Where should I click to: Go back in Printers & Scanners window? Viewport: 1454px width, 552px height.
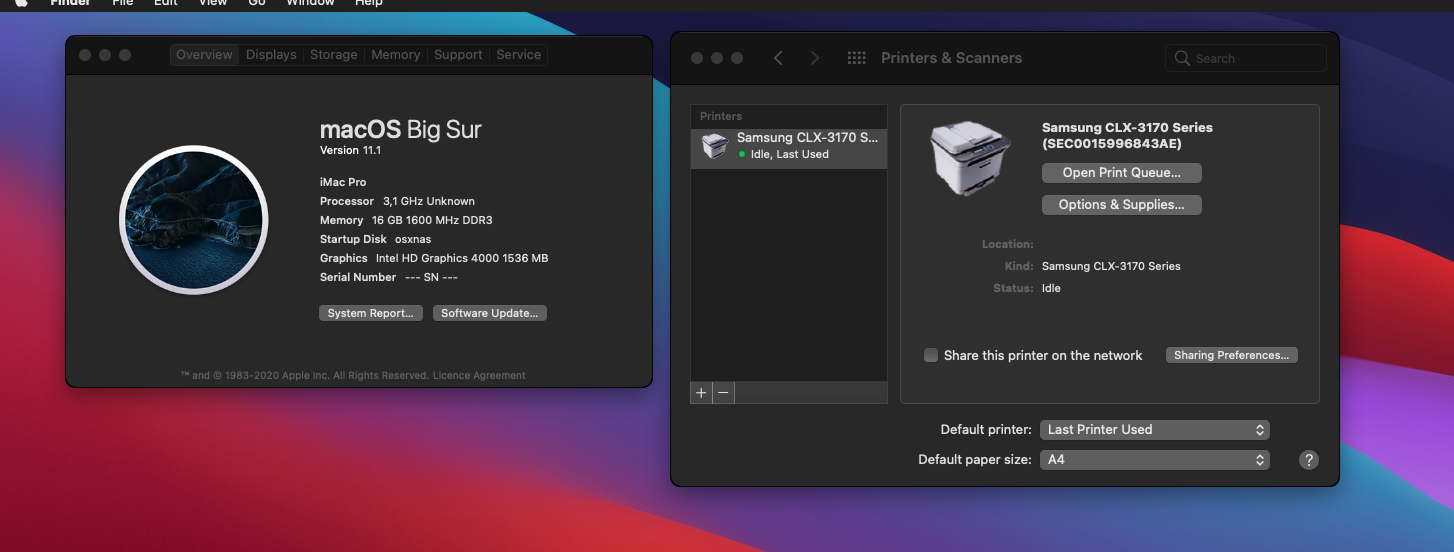point(778,58)
